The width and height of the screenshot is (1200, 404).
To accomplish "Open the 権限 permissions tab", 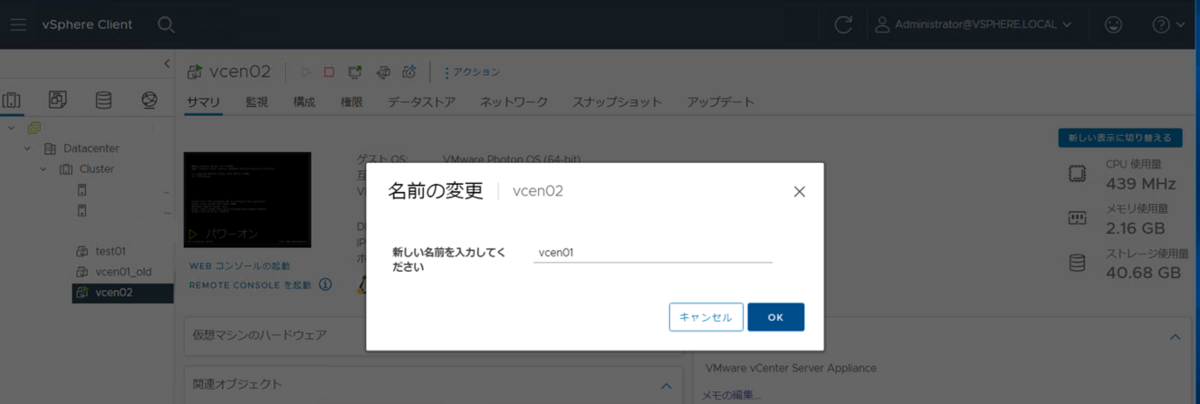I will pyautogui.click(x=351, y=102).
